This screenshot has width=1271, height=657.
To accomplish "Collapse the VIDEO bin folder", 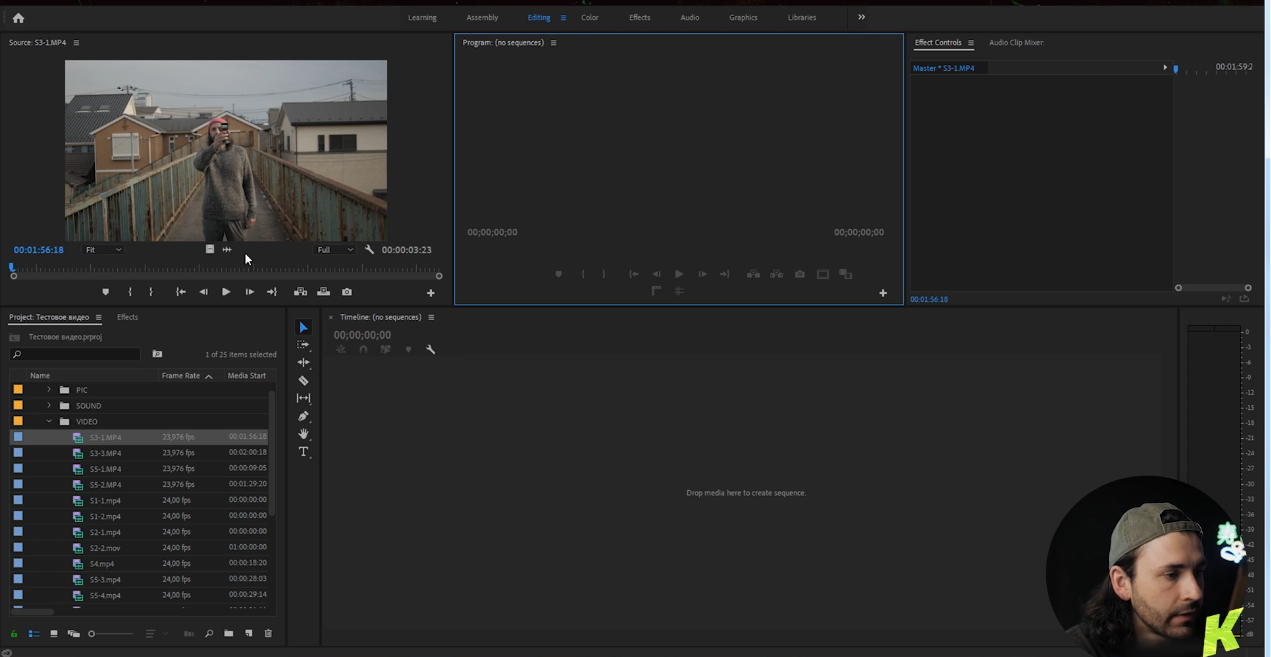I will point(49,421).
